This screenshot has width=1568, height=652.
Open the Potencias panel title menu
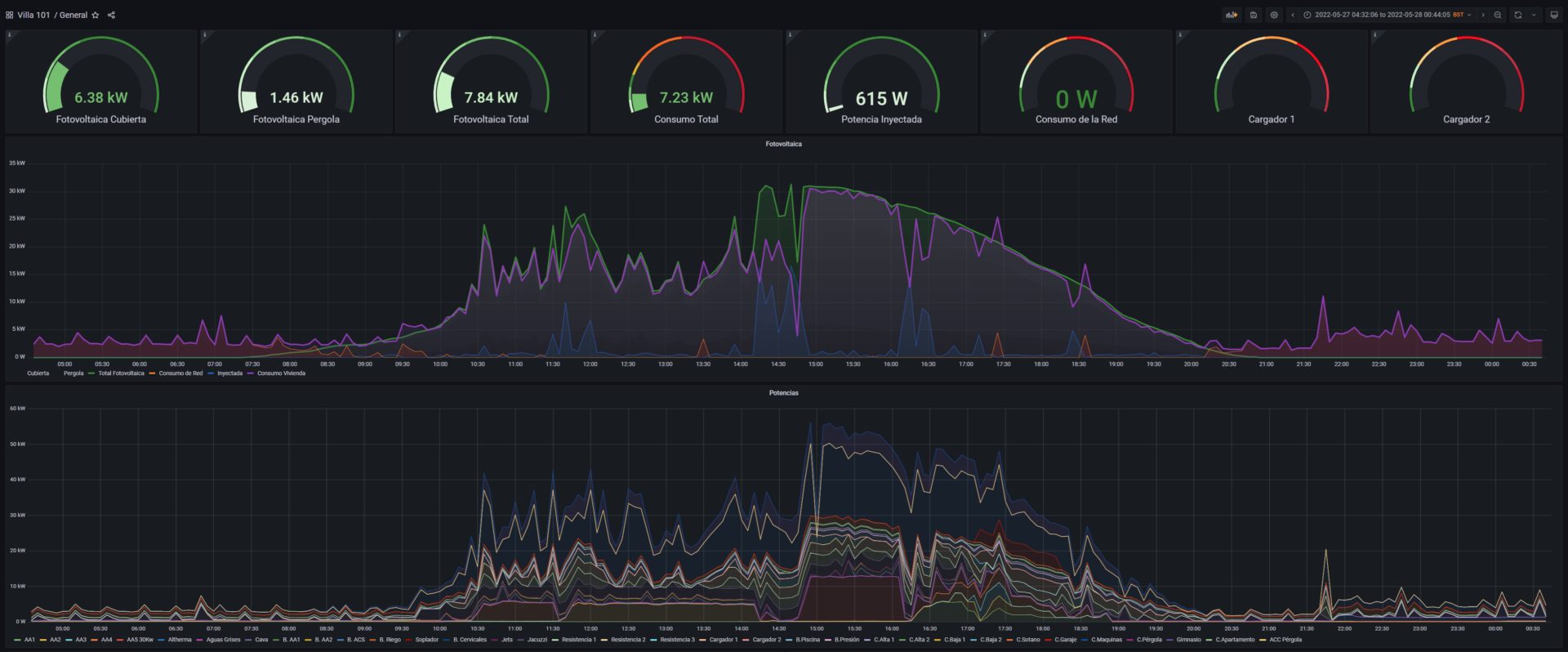tap(783, 393)
